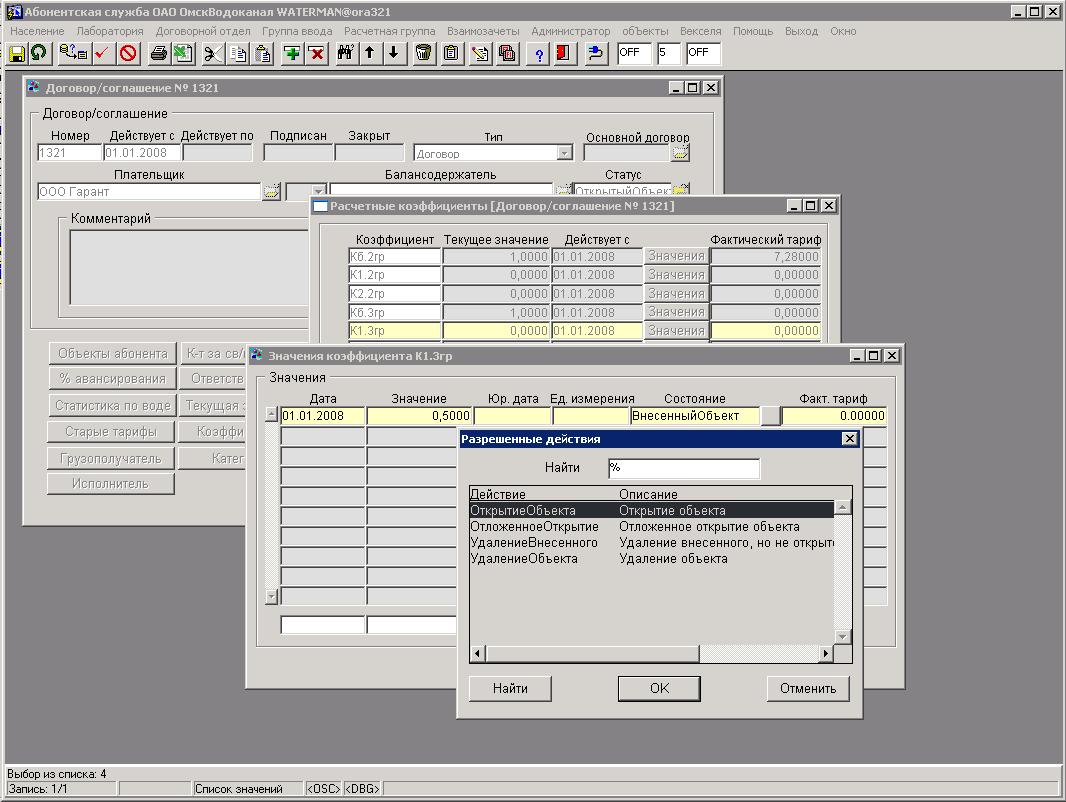The height and width of the screenshot is (802, 1066).
Task: Click the red X delete record icon
Action: point(316,53)
